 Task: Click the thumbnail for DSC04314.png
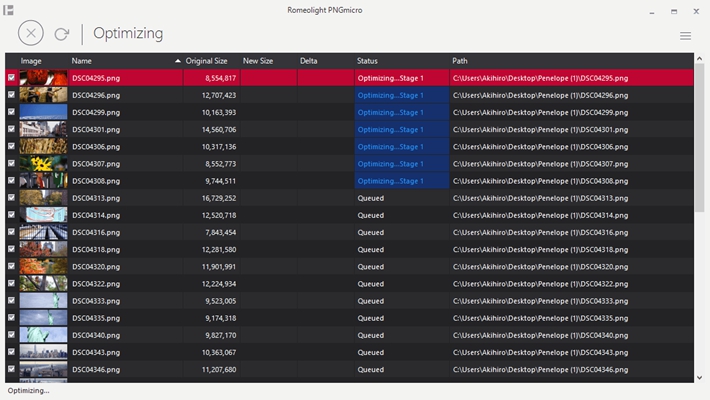(x=43, y=215)
